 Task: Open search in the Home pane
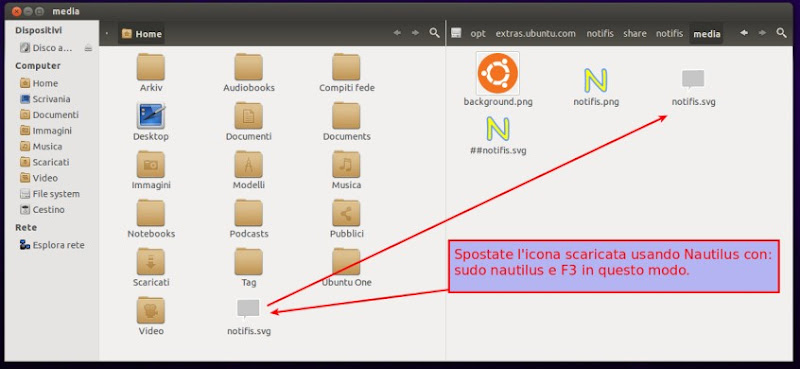tap(434, 33)
